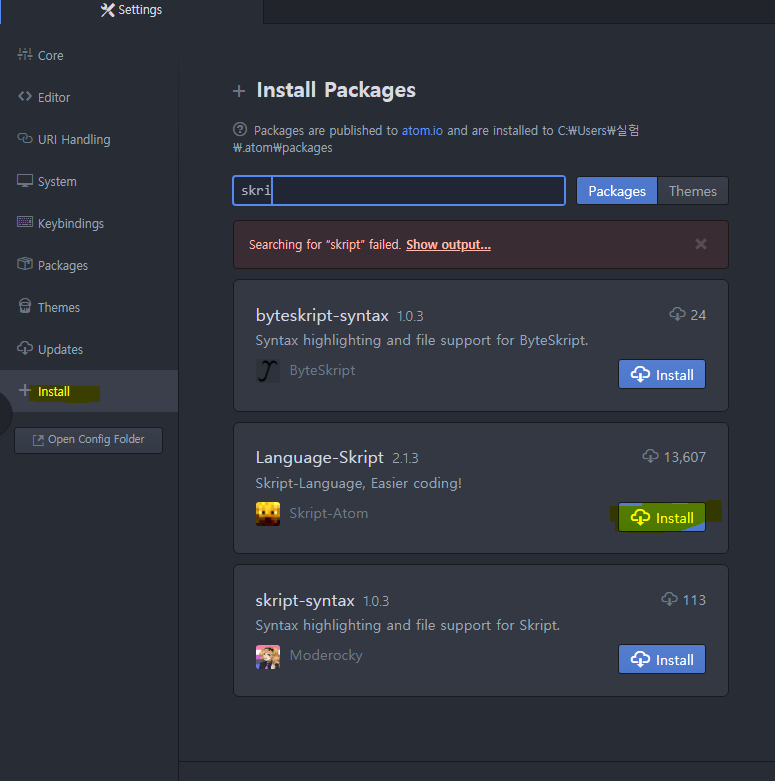Focus the package search input field
Screen dimensions: 775x781
[399, 190]
